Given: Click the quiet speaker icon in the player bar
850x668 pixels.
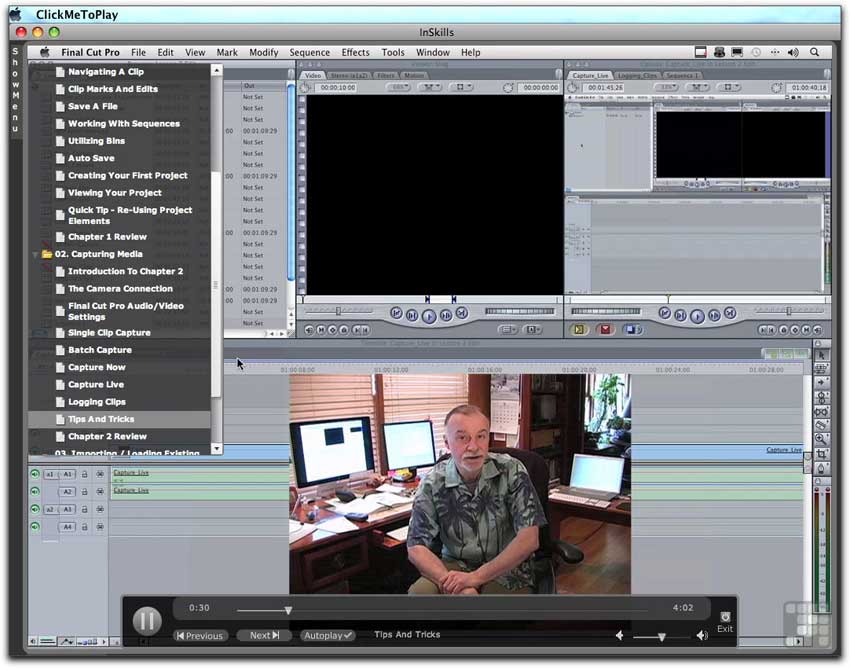Looking at the screenshot, I should (x=620, y=635).
